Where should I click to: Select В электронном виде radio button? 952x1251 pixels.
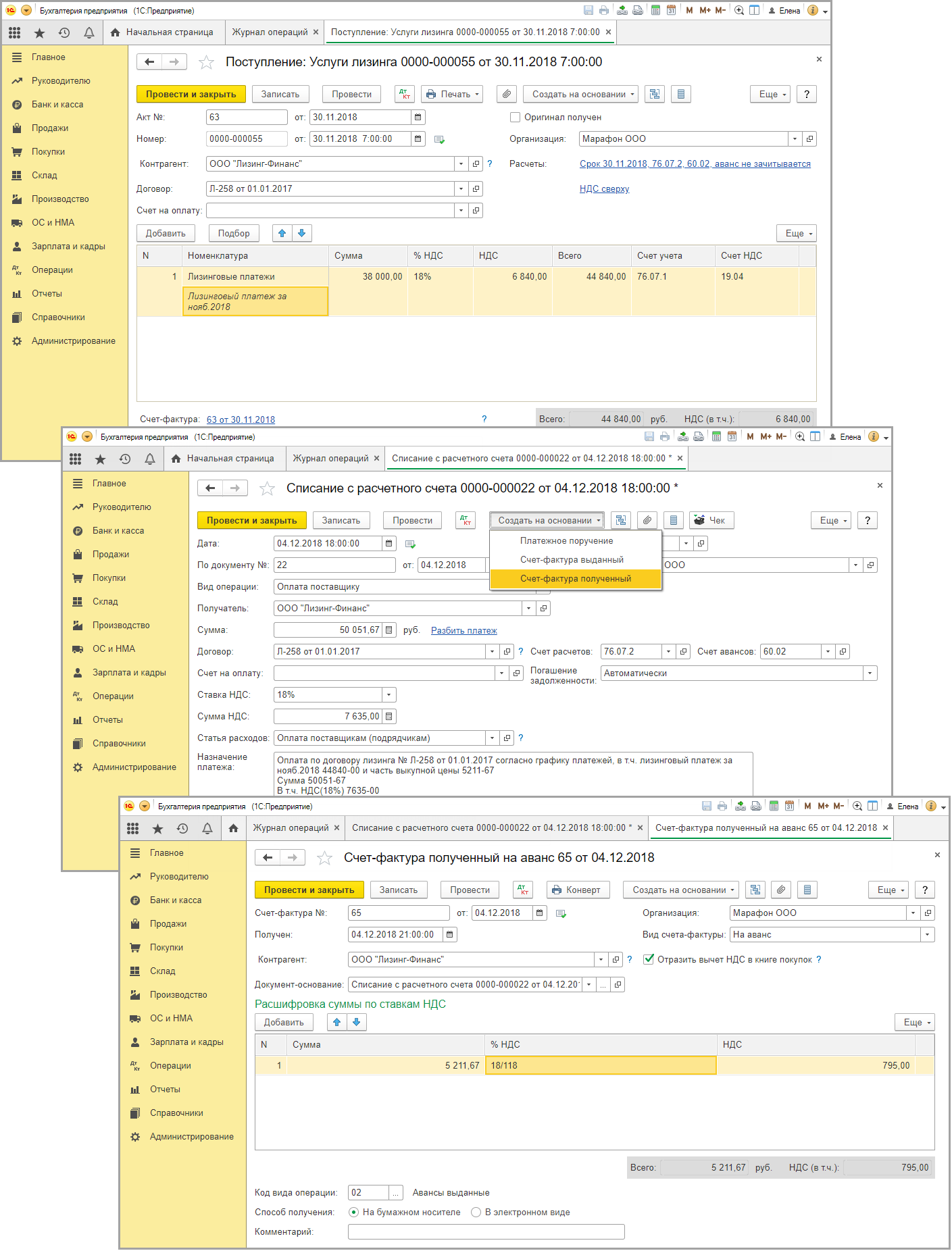click(x=476, y=1212)
